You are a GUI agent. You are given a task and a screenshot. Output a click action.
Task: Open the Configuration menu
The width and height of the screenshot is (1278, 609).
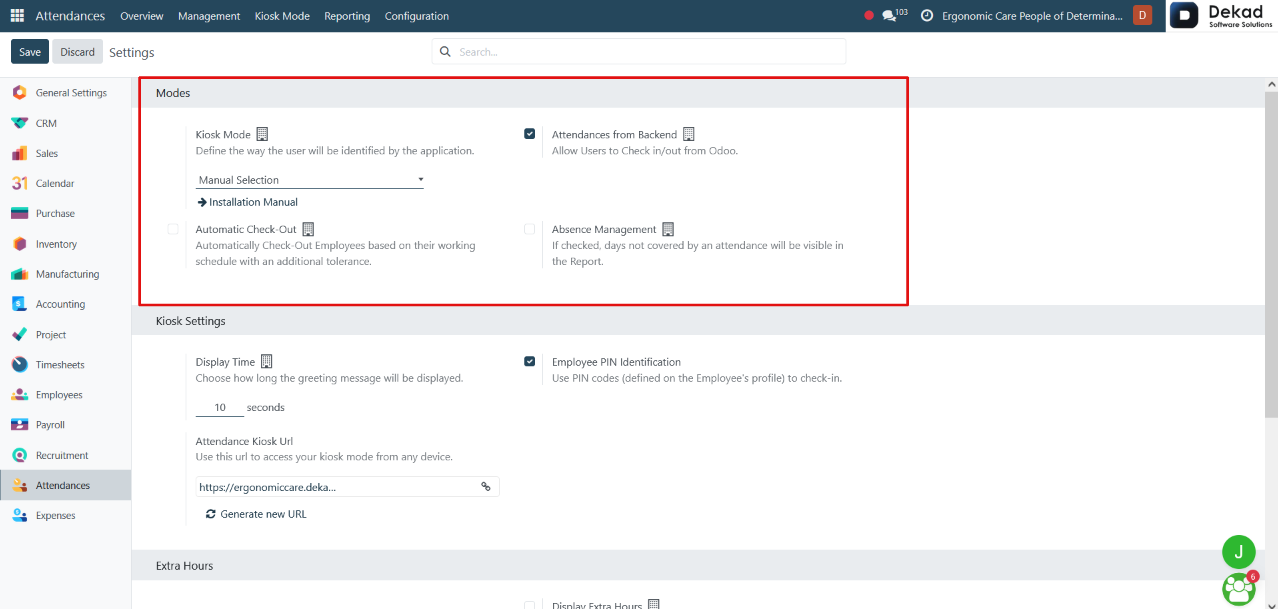pos(417,16)
